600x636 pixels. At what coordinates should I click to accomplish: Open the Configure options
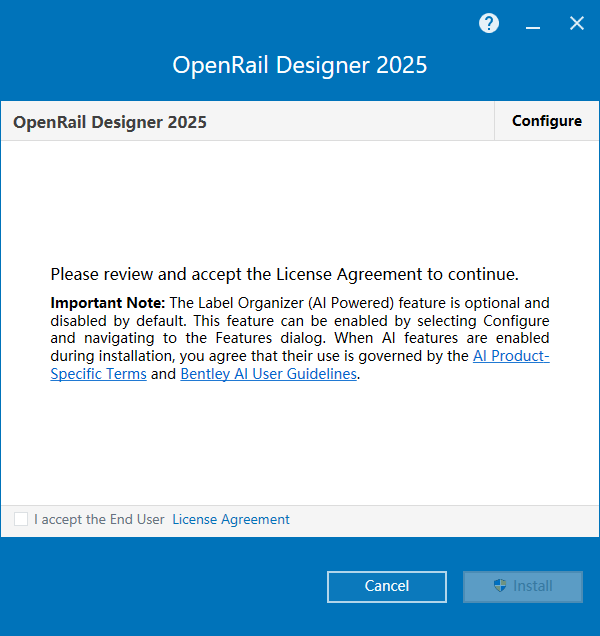pos(546,121)
